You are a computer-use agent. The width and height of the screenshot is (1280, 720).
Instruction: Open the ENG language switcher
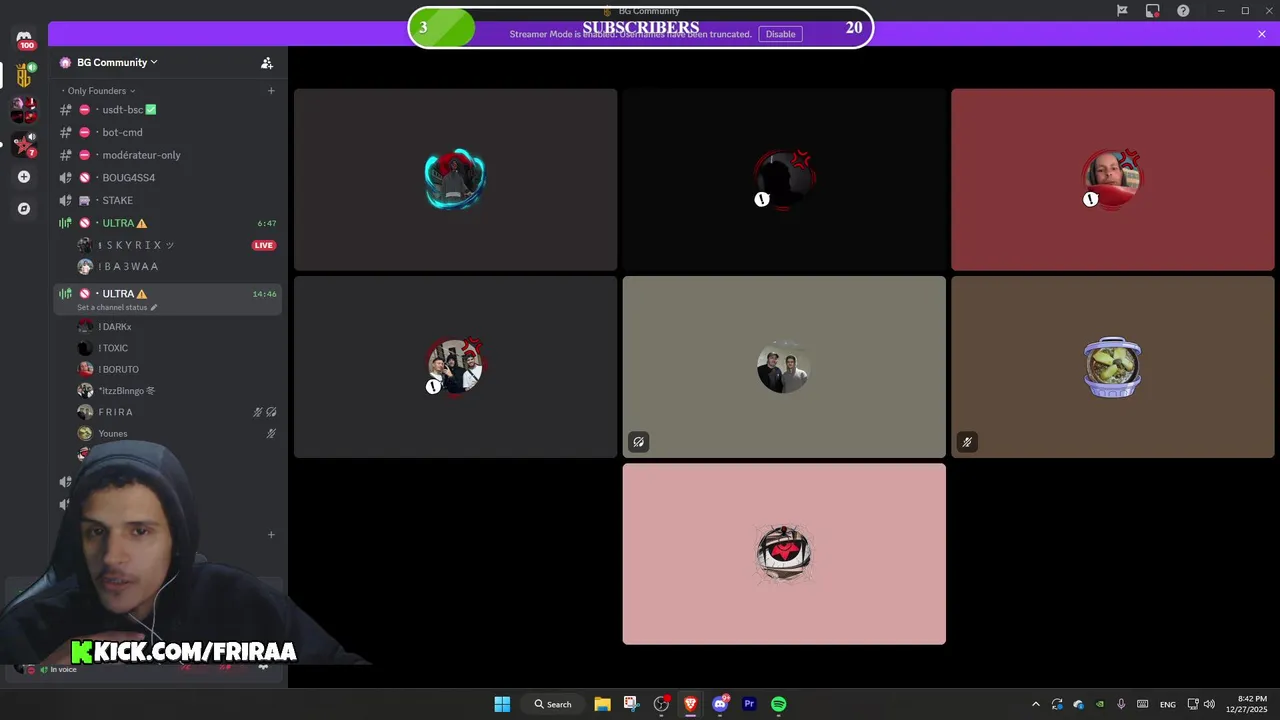[x=1167, y=704]
